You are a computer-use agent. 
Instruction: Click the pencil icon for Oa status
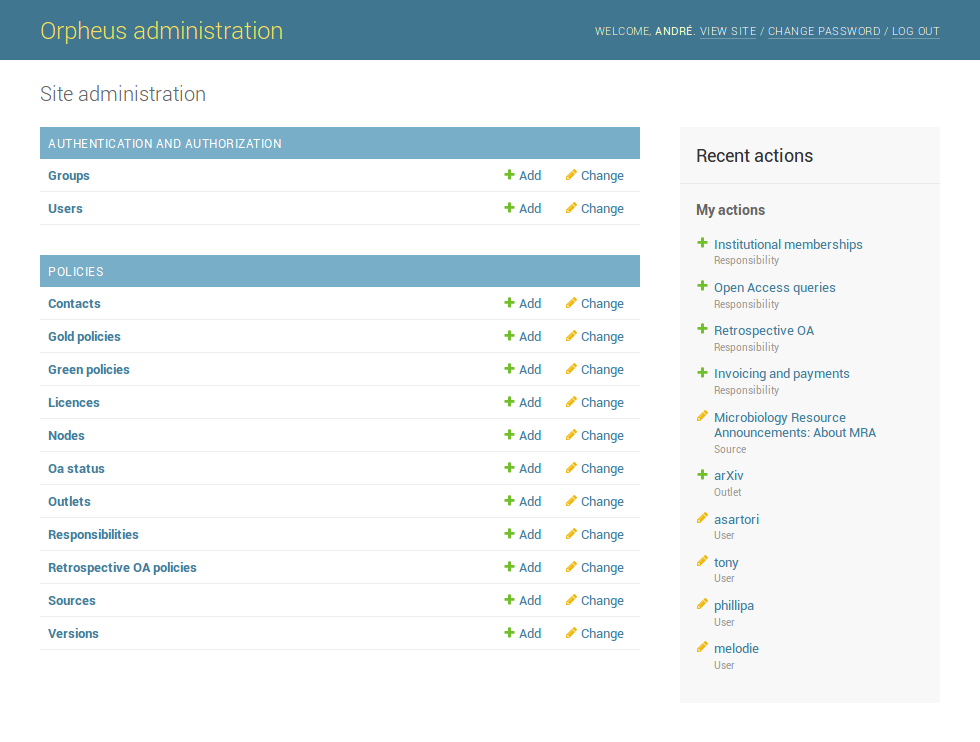point(571,468)
